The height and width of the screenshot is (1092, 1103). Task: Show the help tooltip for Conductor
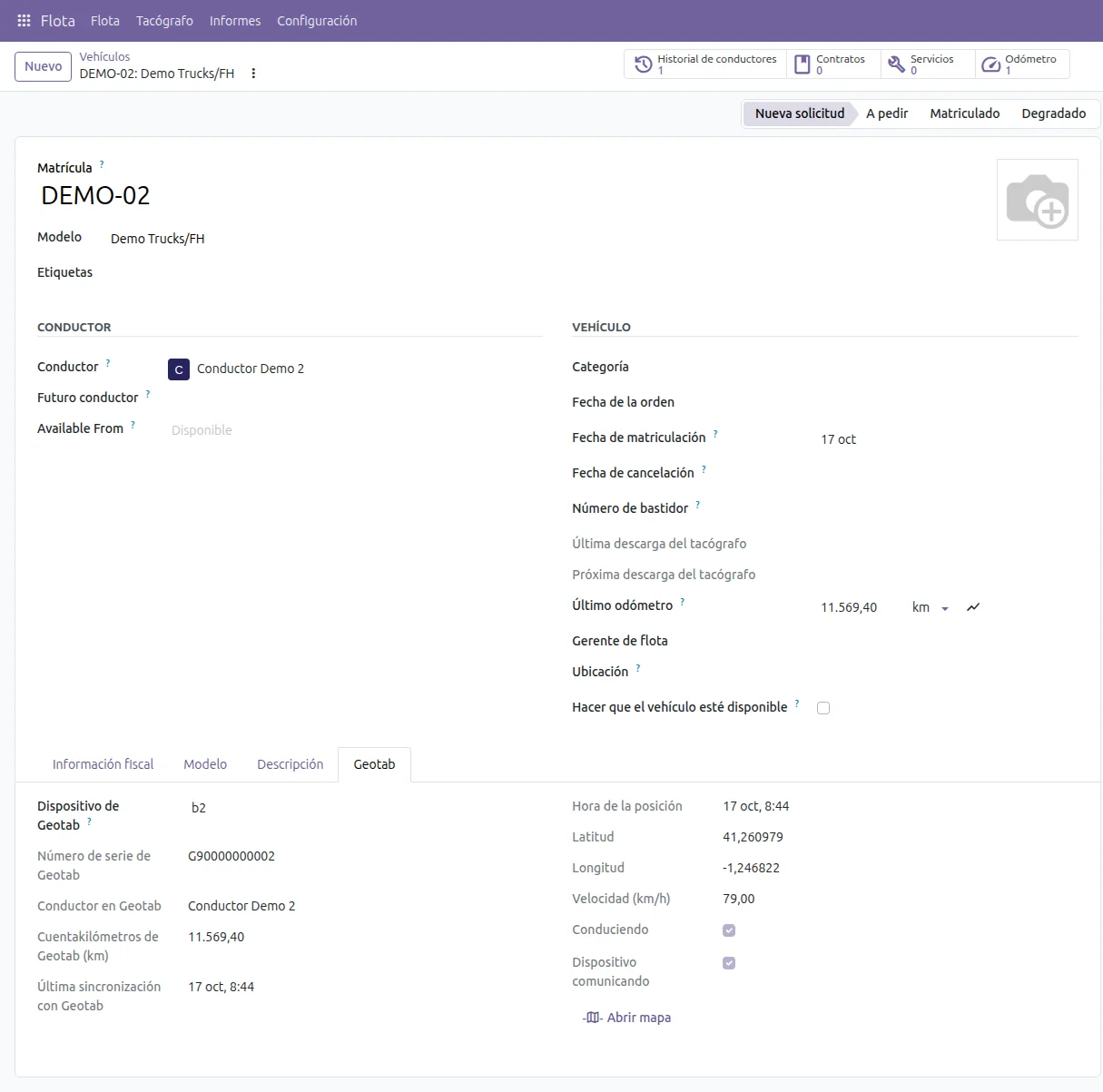[x=108, y=363]
